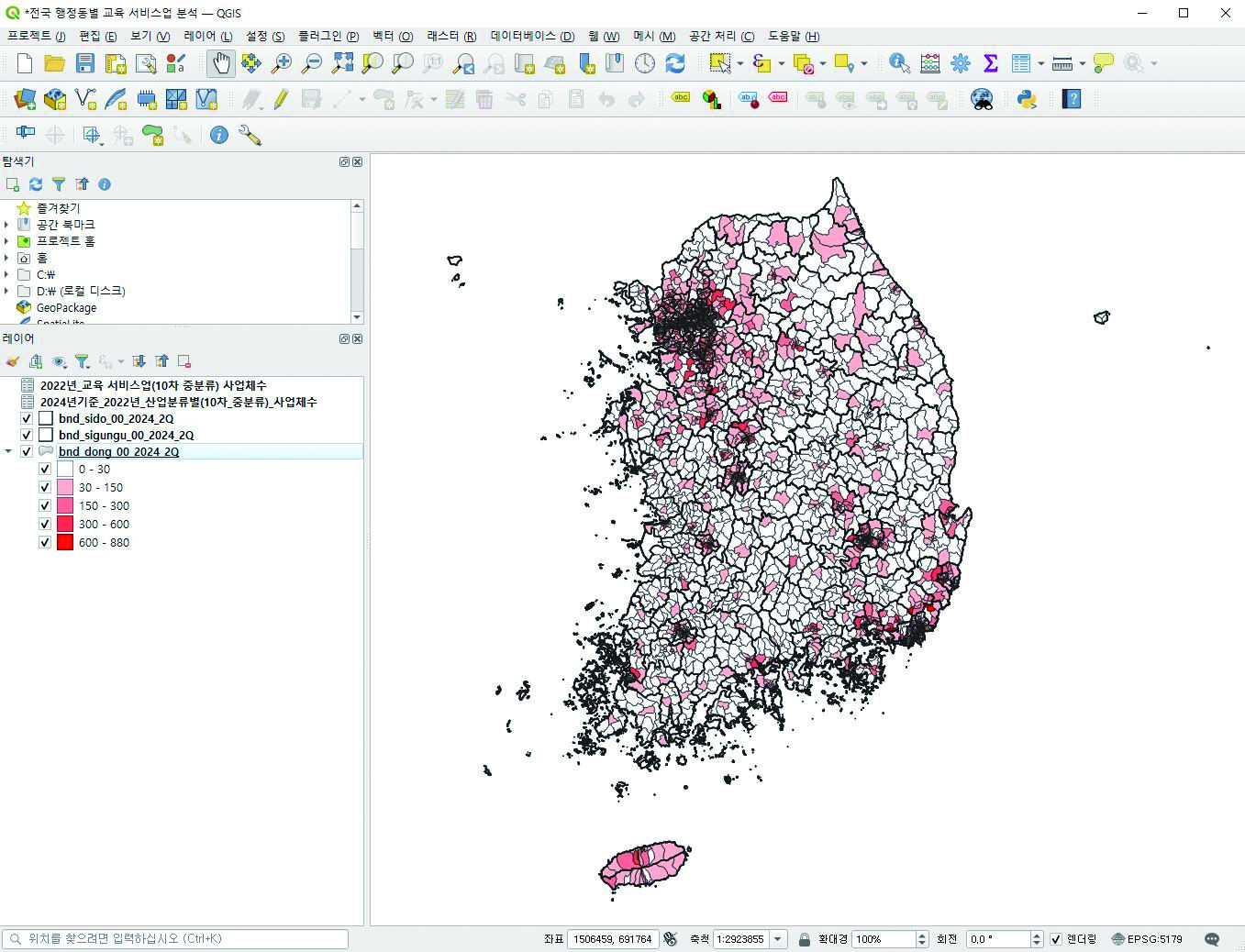
Task: Toggle visibility of bnd_sigungu_00_2024_2Q layer
Action: pos(27,435)
